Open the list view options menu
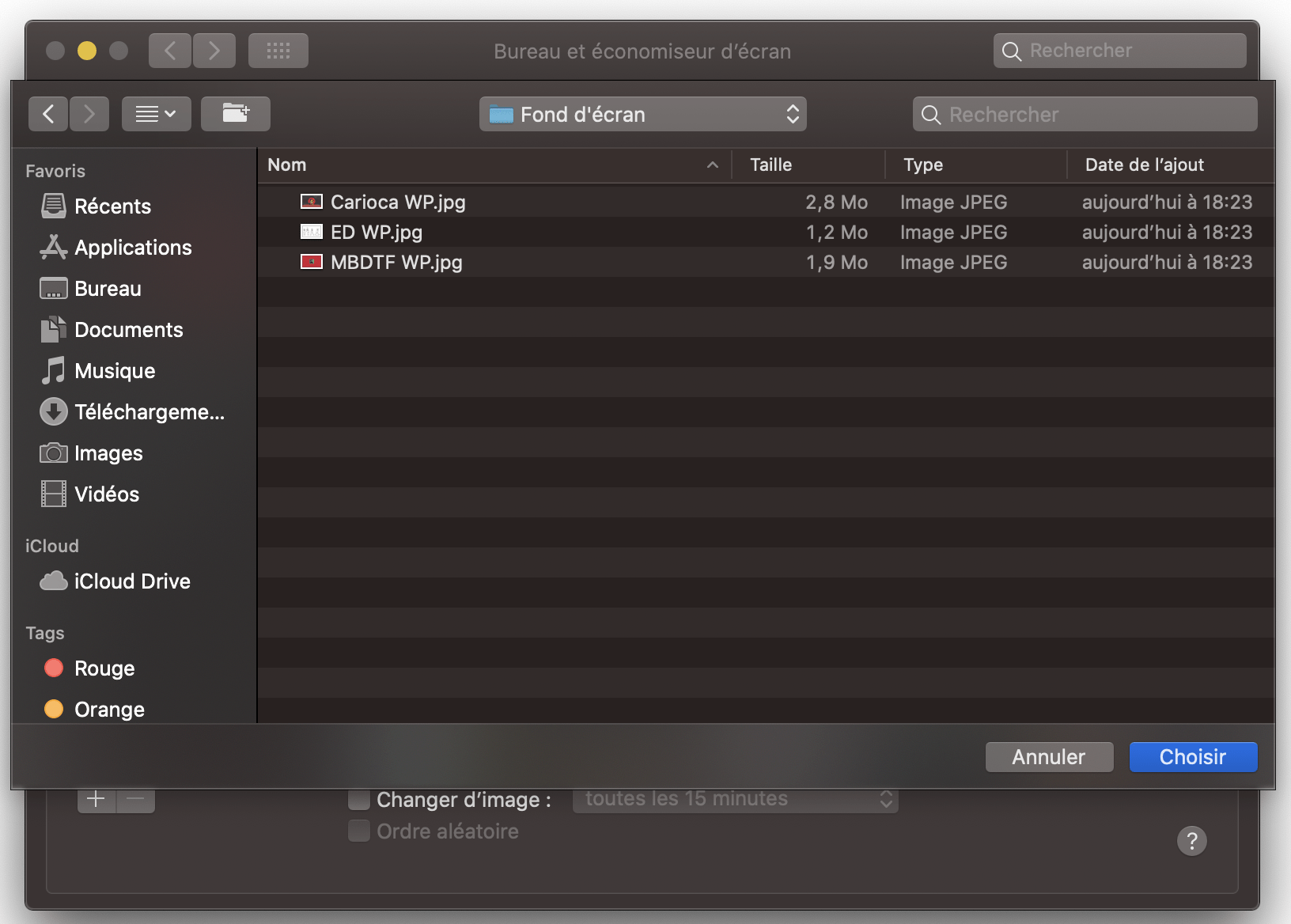1291x924 pixels. [156, 114]
